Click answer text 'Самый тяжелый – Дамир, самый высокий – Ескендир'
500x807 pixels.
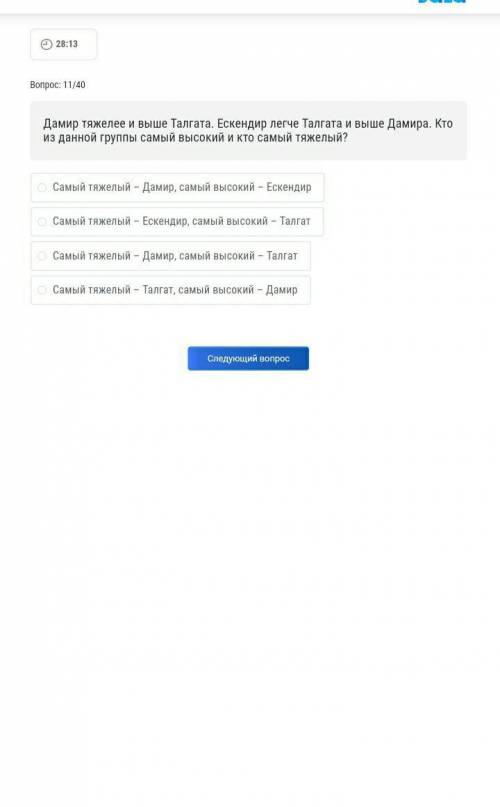coord(182,187)
